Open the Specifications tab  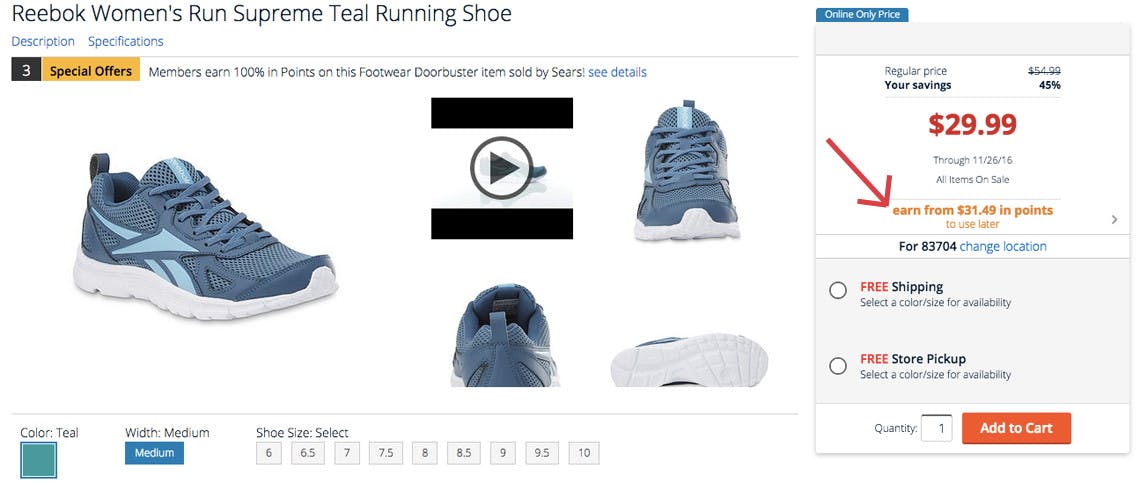(x=126, y=41)
